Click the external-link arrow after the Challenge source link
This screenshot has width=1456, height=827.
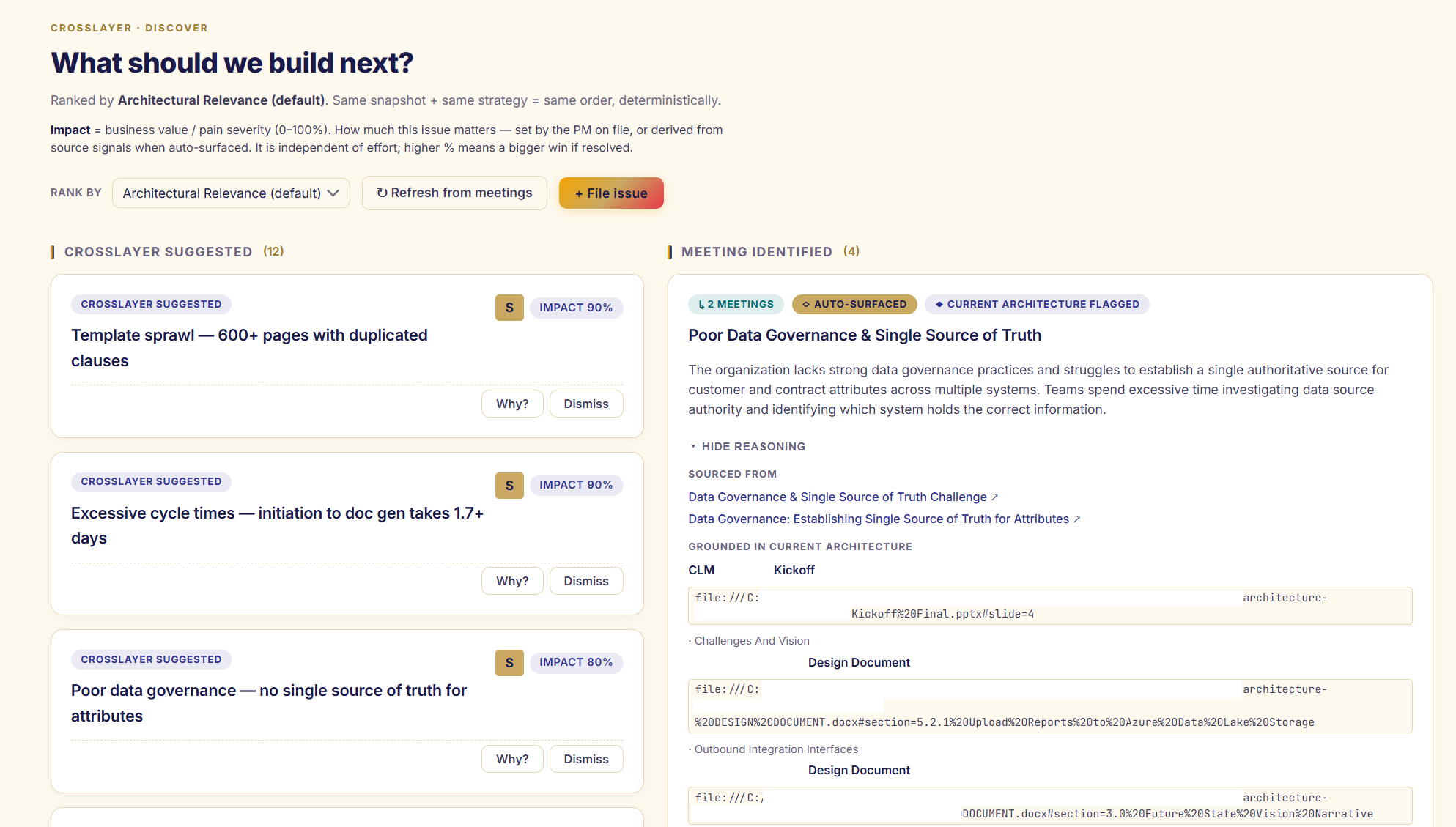pyautogui.click(x=996, y=497)
